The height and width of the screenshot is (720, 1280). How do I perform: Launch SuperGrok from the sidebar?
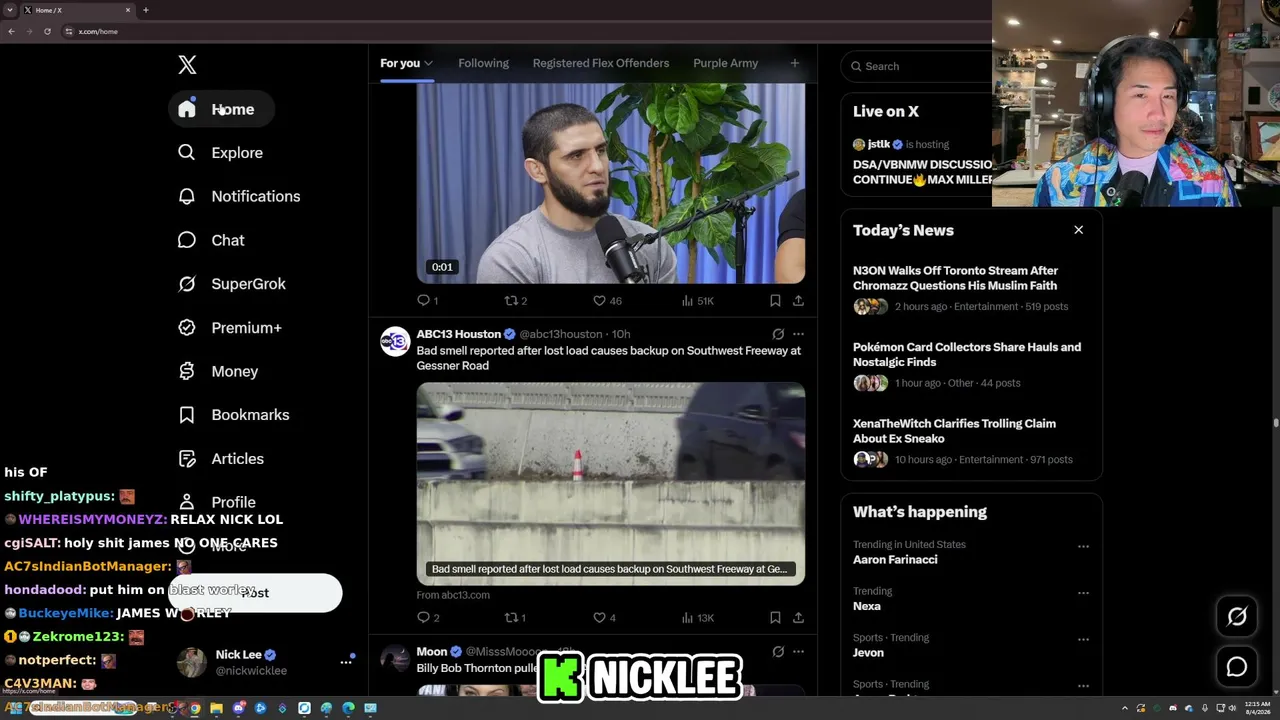tap(232, 284)
